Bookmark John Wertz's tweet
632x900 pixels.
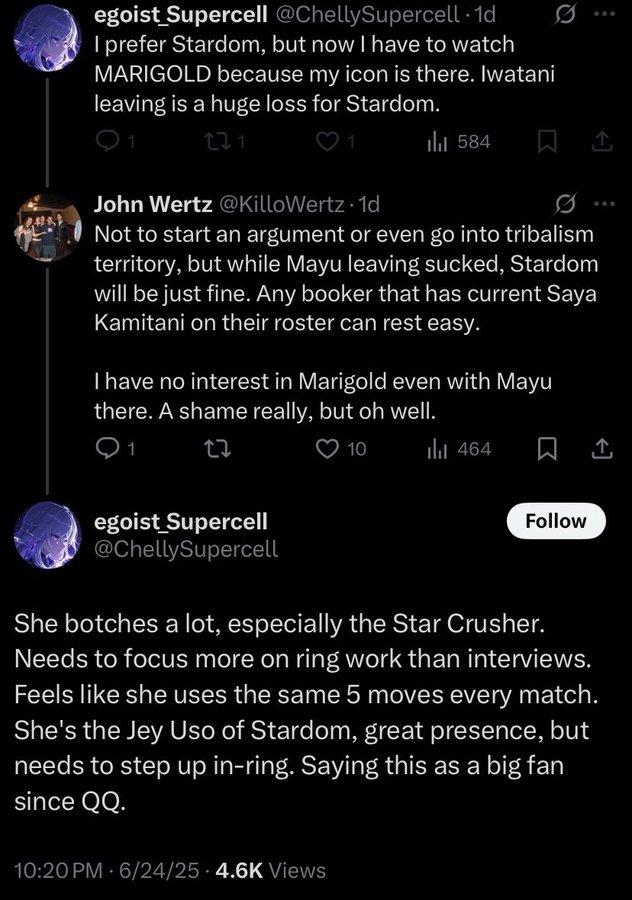(x=547, y=449)
